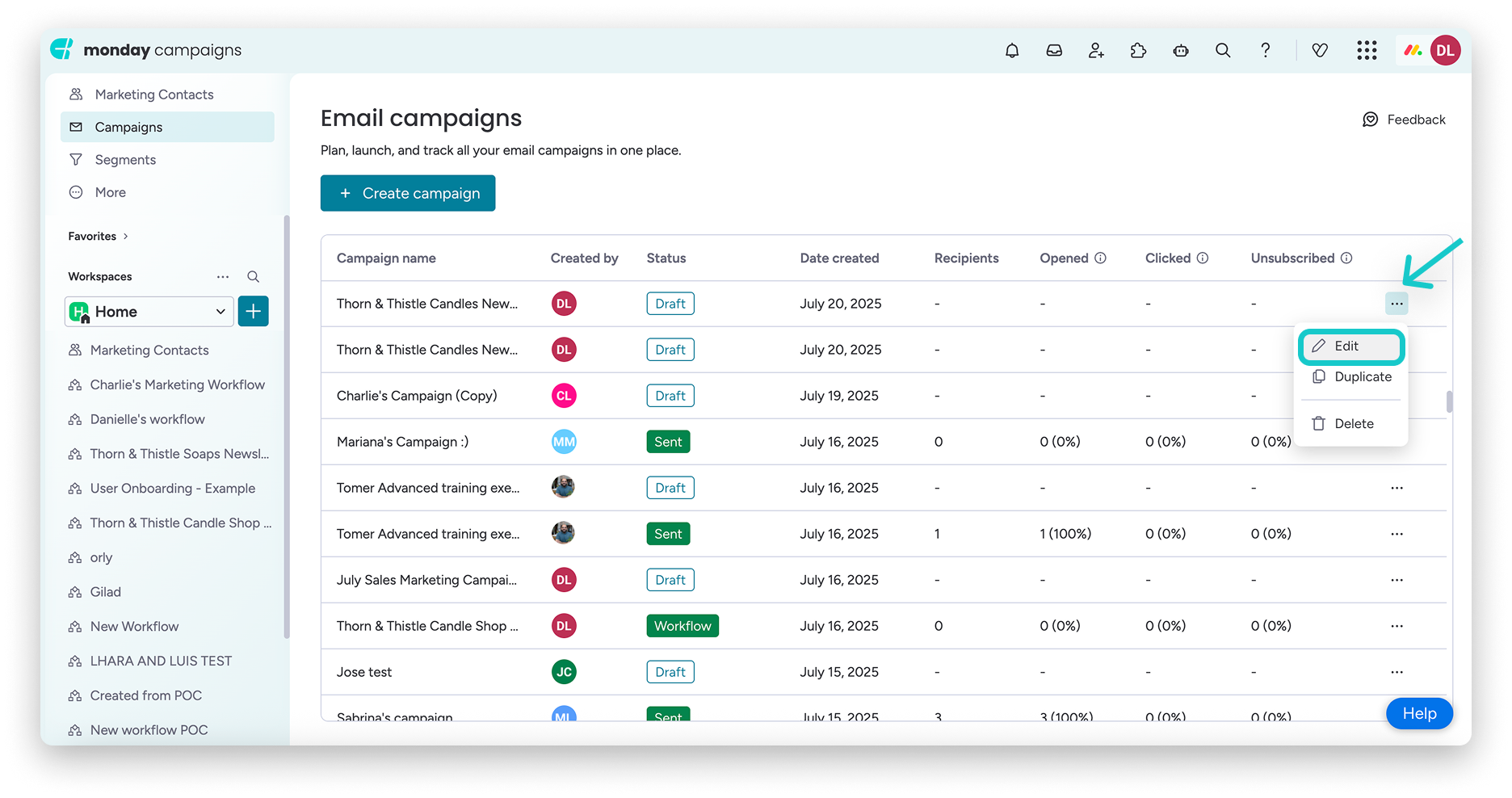Click the monday campaigns logo
The height and width of the screenshot is (798, 1512).
pyautogui.click(x=146, y=50)
